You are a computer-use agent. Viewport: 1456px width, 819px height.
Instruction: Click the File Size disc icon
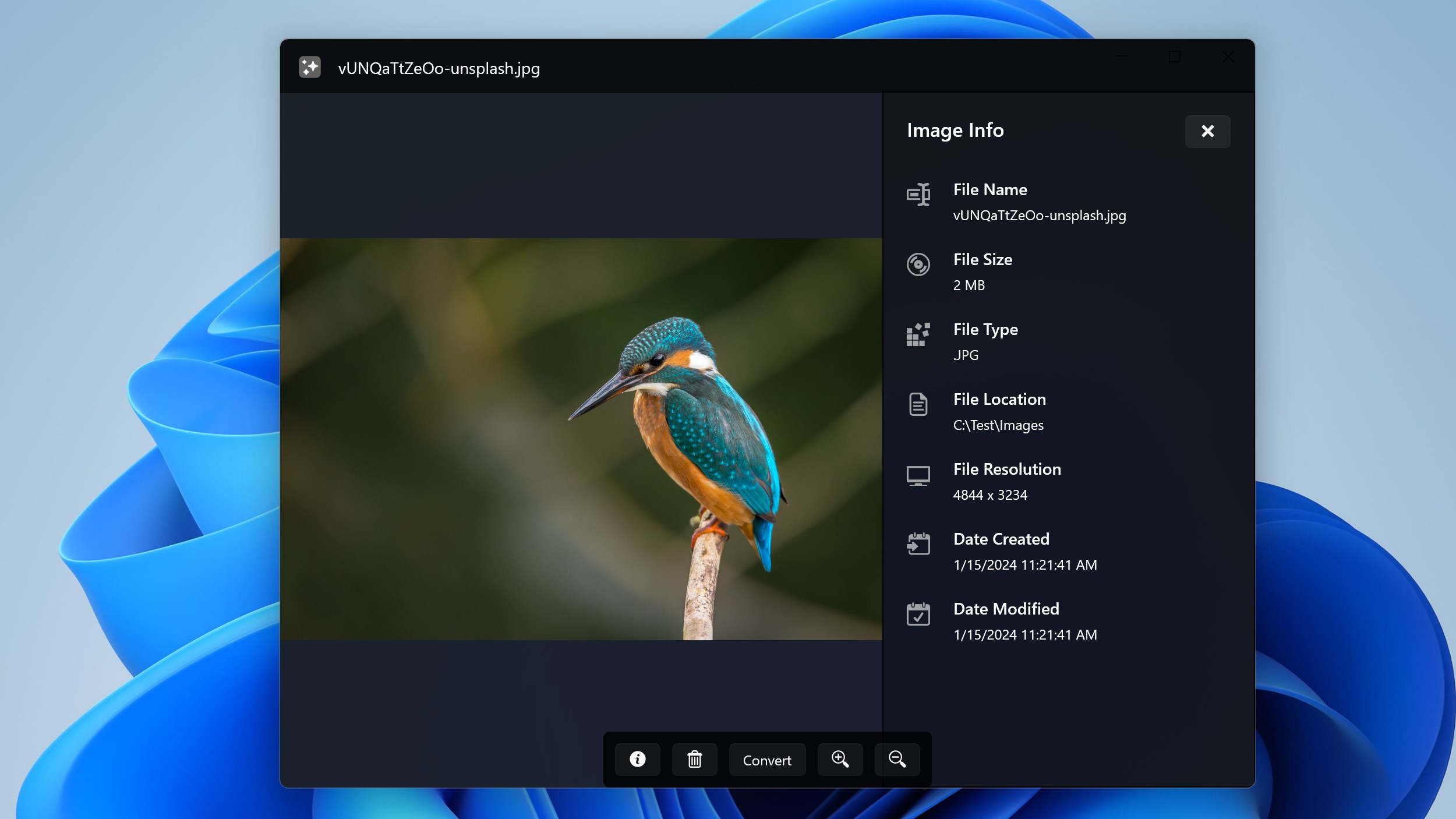(918, 264)
